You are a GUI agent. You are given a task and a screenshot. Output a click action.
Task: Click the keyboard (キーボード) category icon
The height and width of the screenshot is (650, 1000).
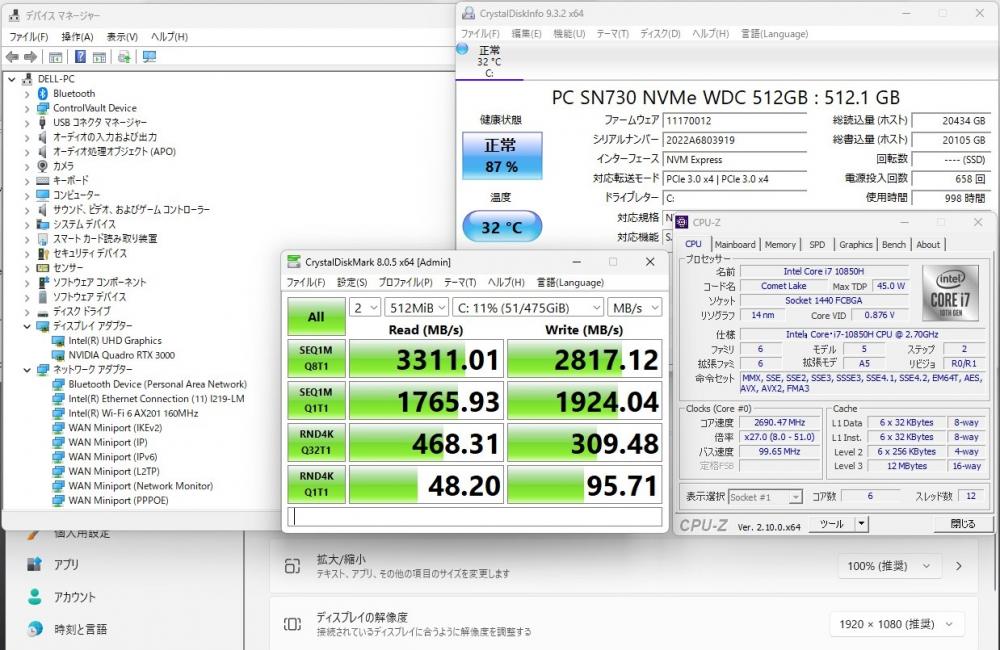43,181
